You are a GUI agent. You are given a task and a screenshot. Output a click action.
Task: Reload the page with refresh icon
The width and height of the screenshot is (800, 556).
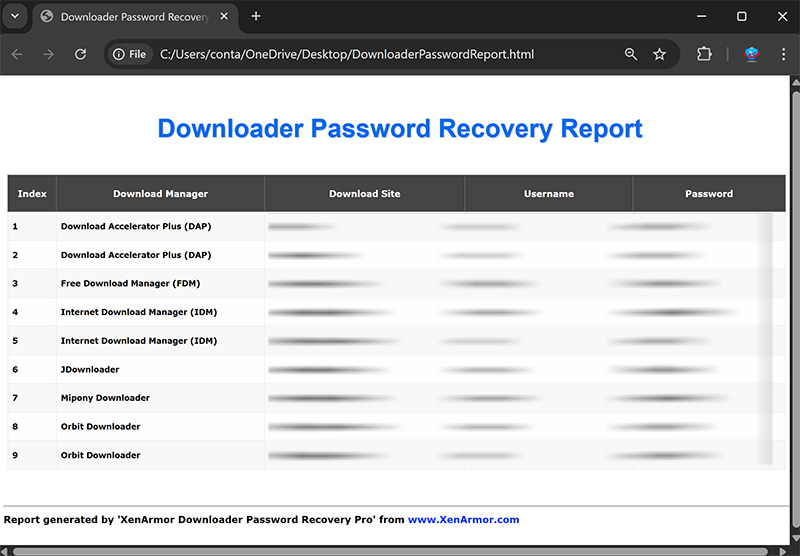pos(81,54)
